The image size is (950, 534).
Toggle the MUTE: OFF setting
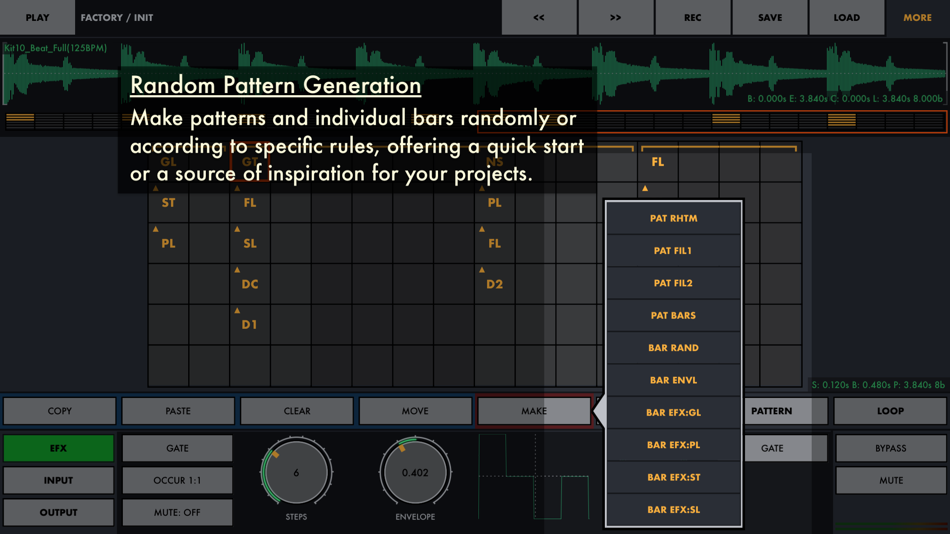(x=178, y=513)
